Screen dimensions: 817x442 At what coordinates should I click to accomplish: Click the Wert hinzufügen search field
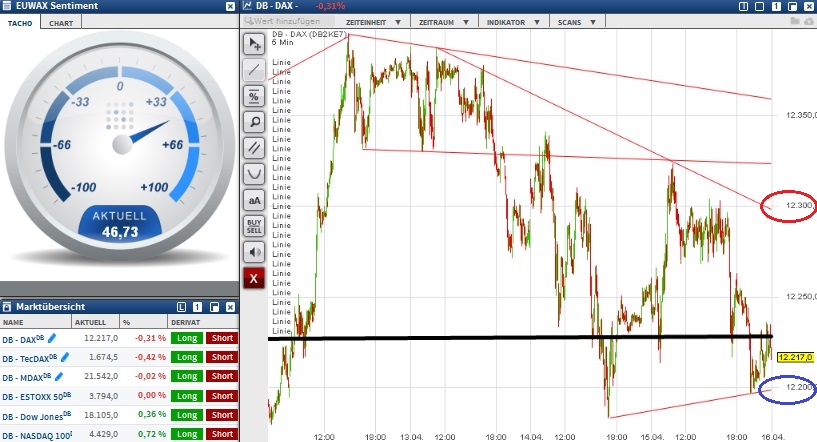click(289, 21)
